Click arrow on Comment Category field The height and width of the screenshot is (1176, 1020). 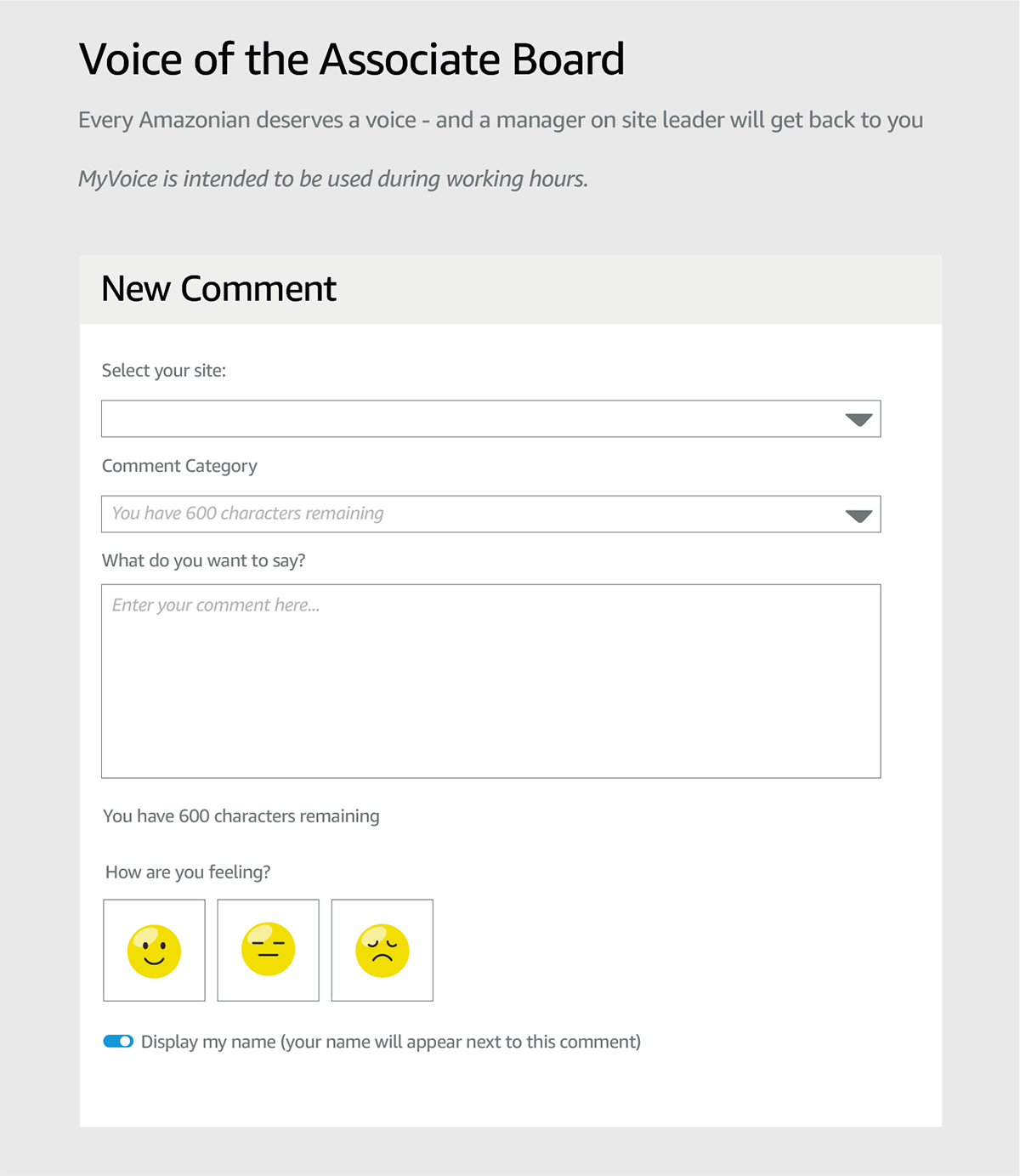tap(858, 516)
